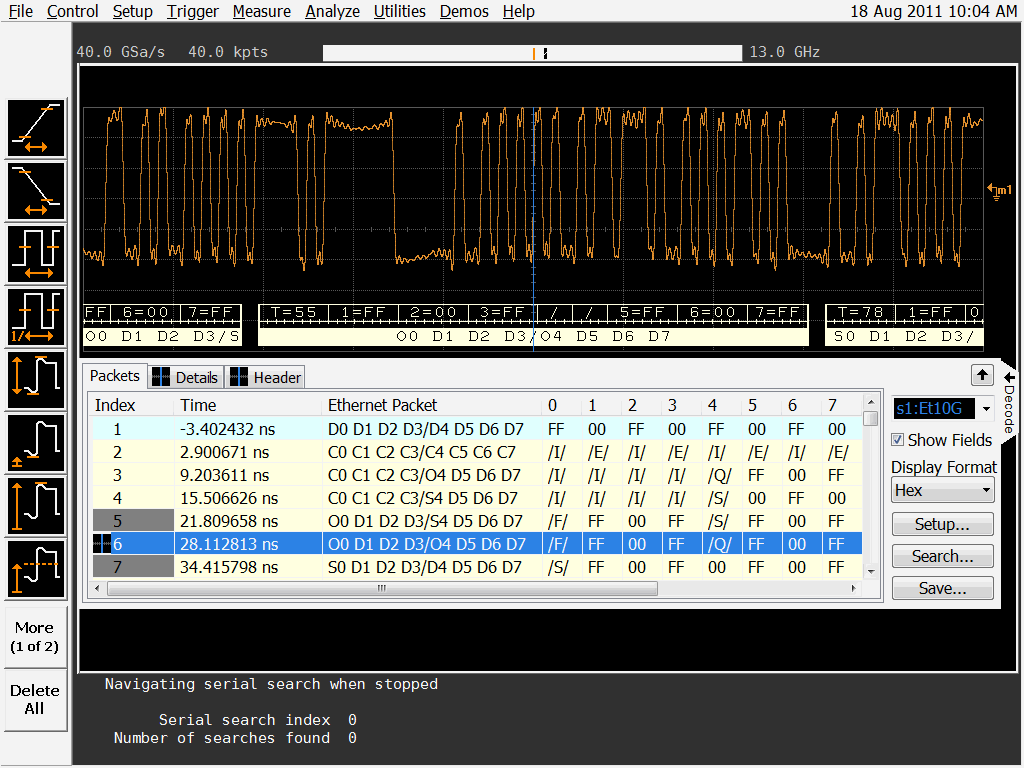This screenshot has height=768, width=1024.
Task: Select packet row with time 9.203611 ns
Action: [x=477, y=475]
